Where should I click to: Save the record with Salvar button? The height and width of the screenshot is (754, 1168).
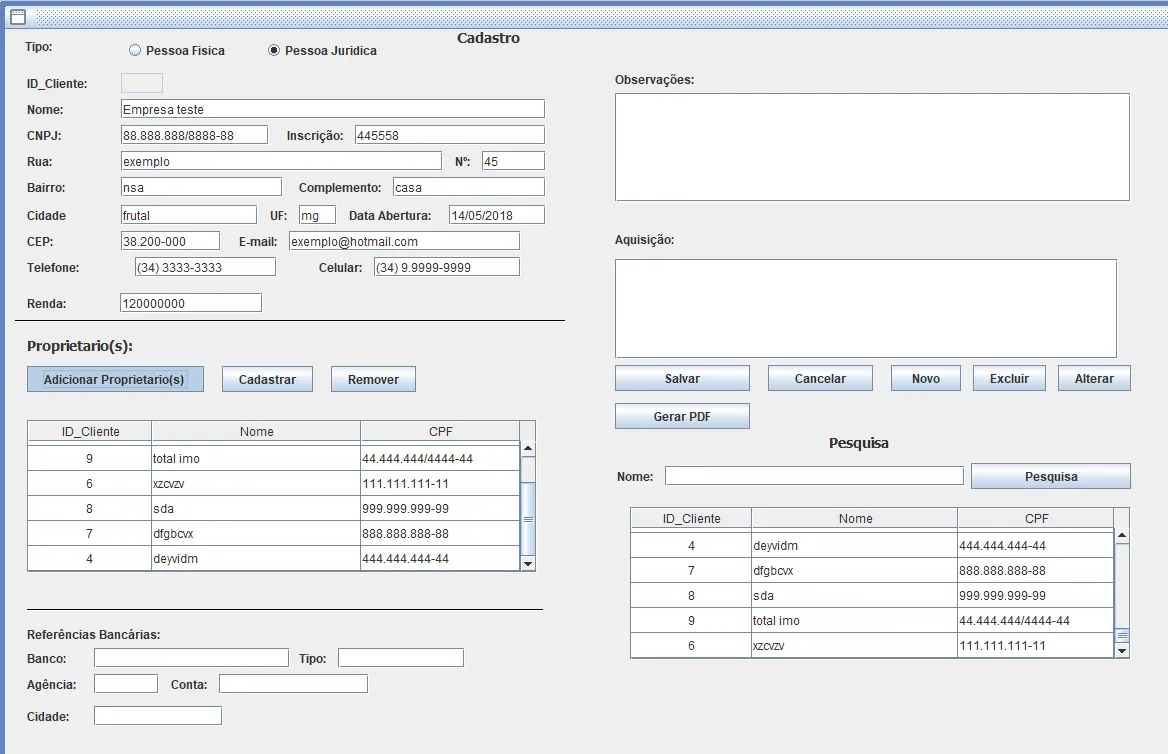tap(682, 378)
